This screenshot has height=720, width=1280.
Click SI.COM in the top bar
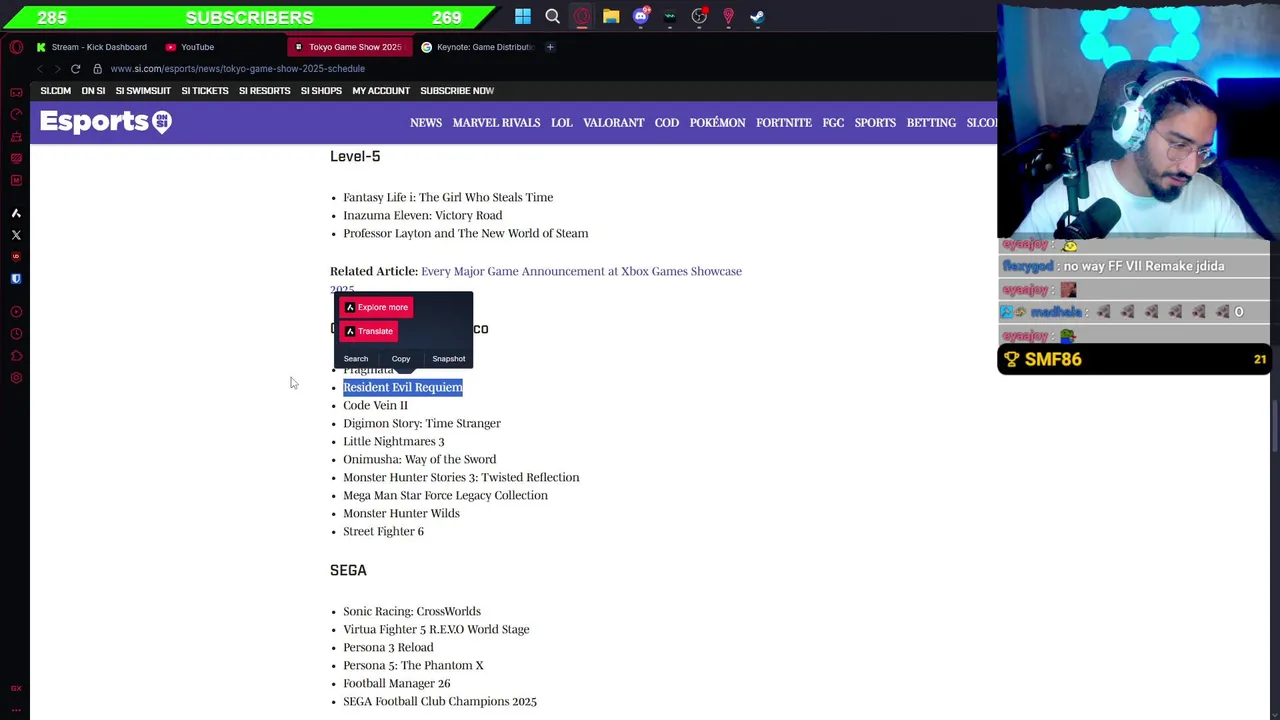click(56, 91)
